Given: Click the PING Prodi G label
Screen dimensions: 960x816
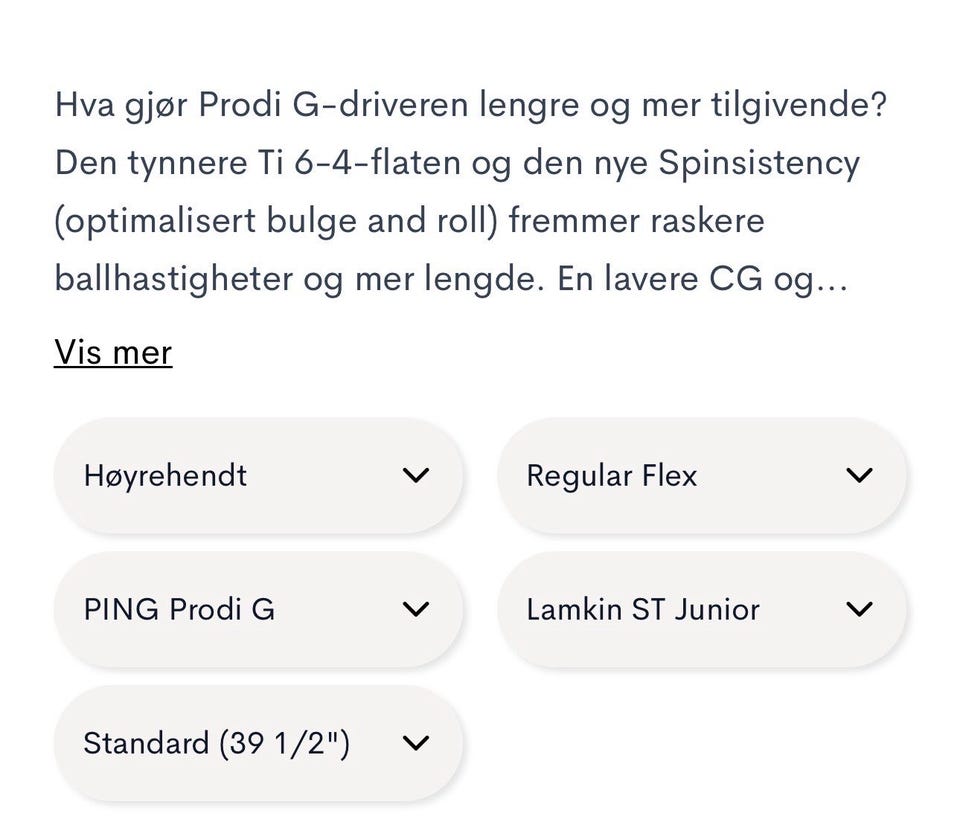Looking at the screenshot, I should 179,609.
